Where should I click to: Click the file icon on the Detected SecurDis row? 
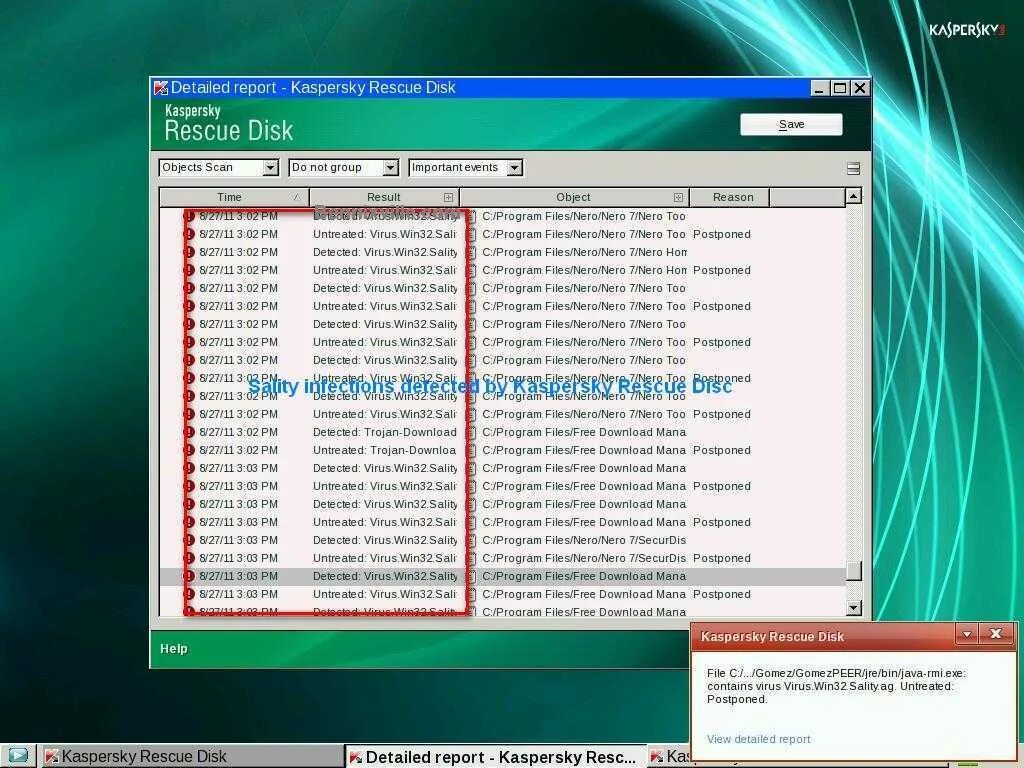[472, 540]
